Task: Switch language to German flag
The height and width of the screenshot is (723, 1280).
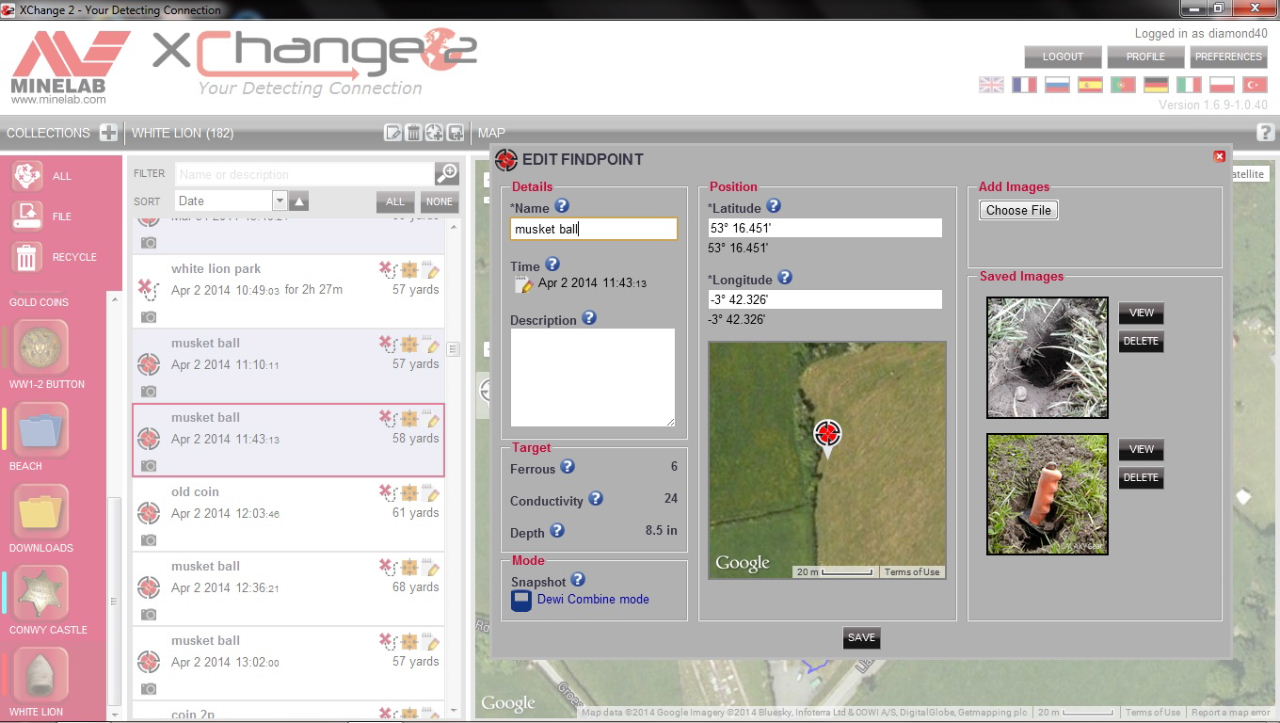Action: point(1156,85)
